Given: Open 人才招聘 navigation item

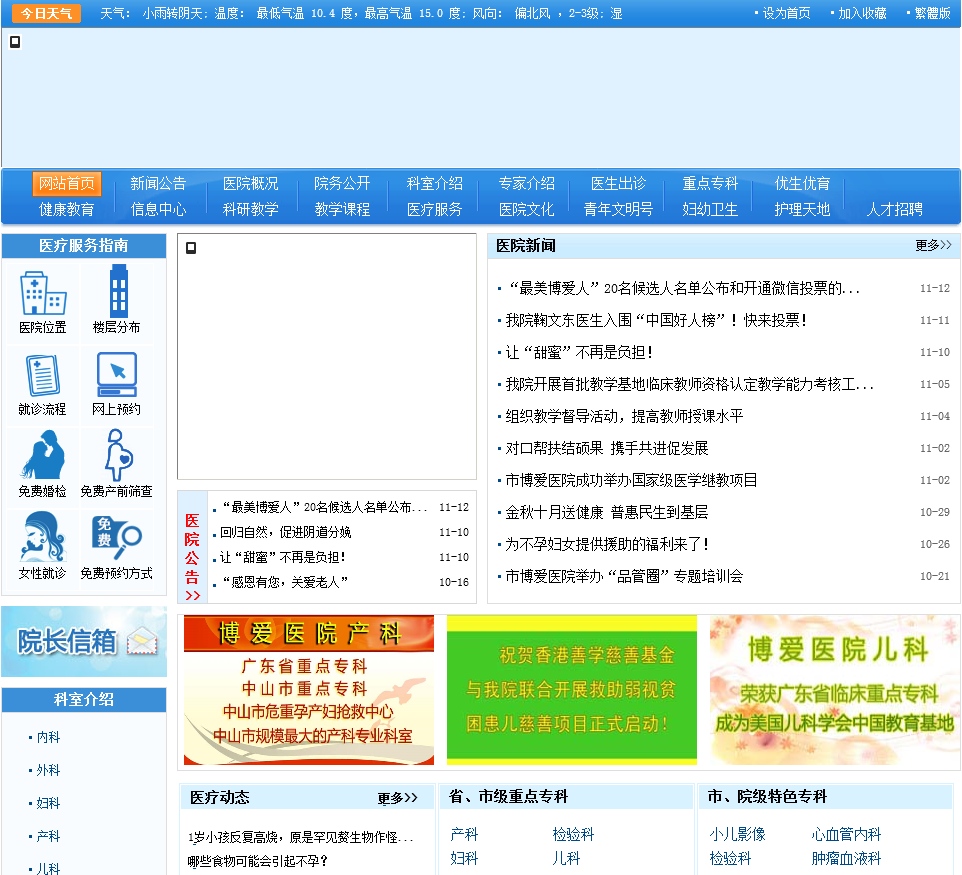Looking at the screenshot, I should coord(895,209).
